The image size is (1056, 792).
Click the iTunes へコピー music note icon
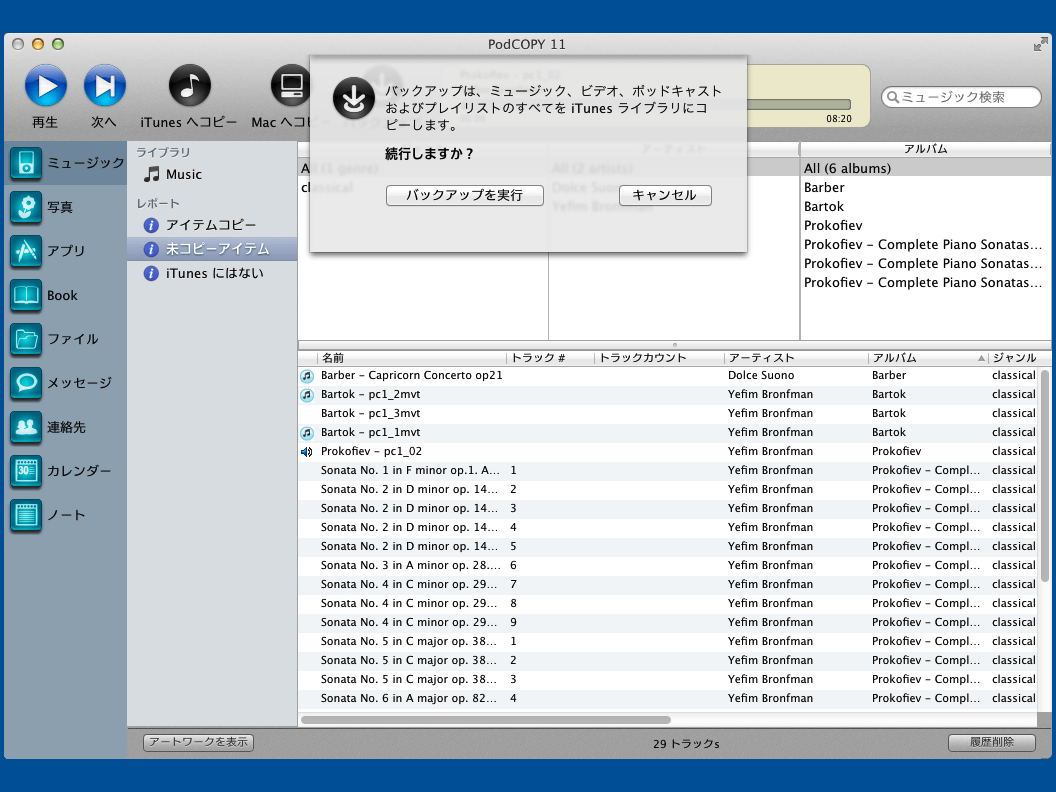pos(189,86)
